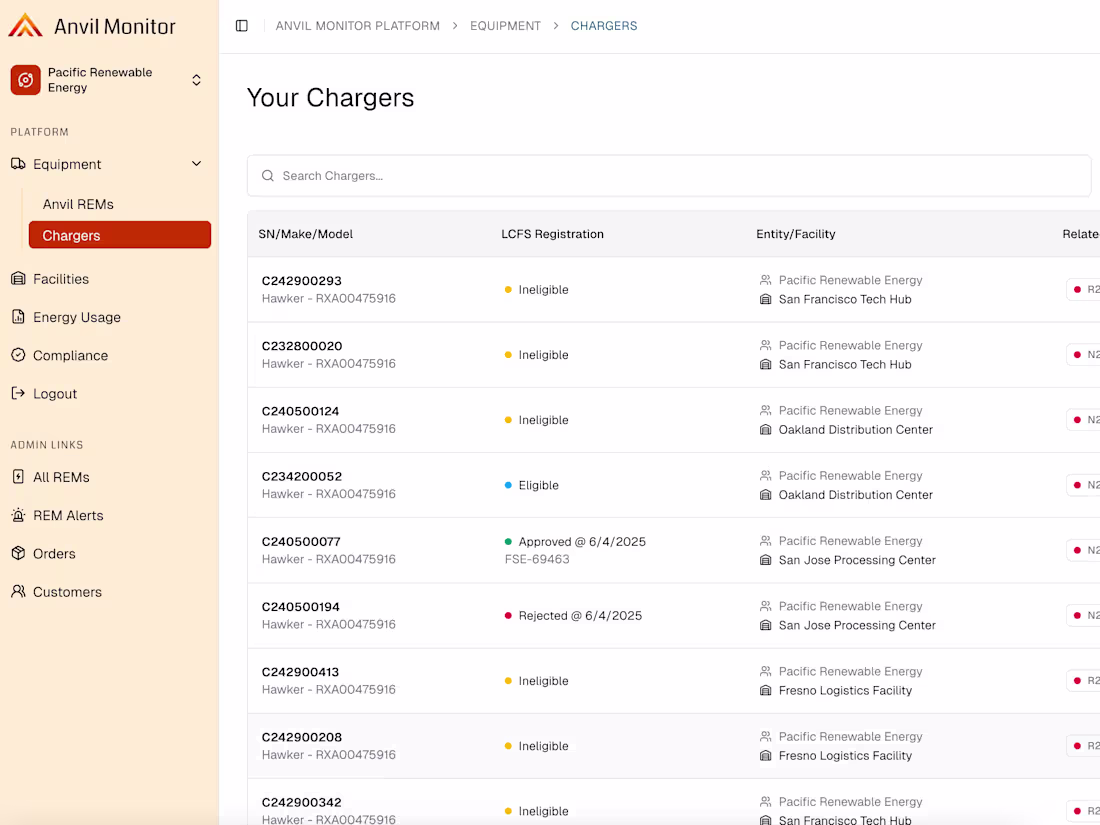Image resolution: width=1100 pixels, height=825 pixels.
Task: Click the facility building icon in C234200052 row
Action: click(x=765, y=495)
